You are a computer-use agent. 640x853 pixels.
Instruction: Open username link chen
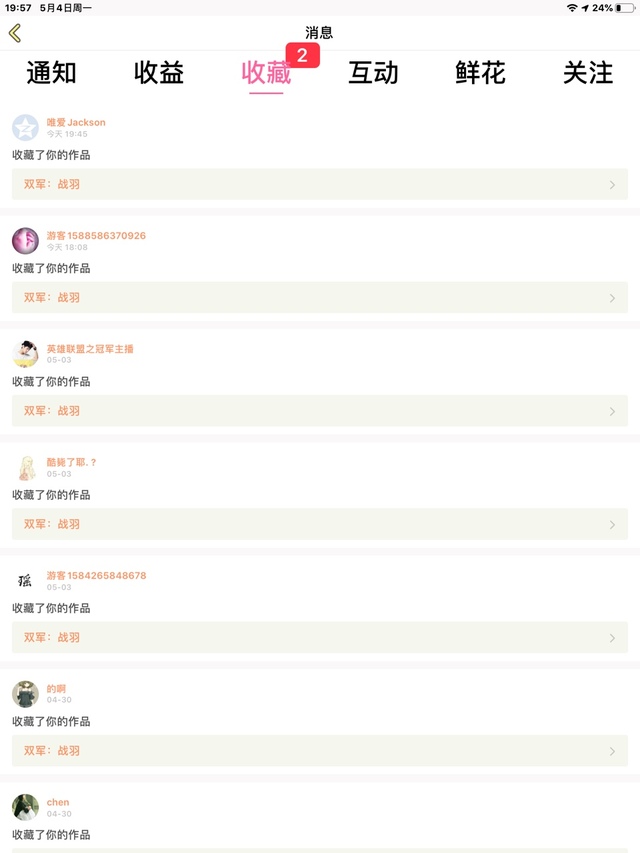point(58,802)
